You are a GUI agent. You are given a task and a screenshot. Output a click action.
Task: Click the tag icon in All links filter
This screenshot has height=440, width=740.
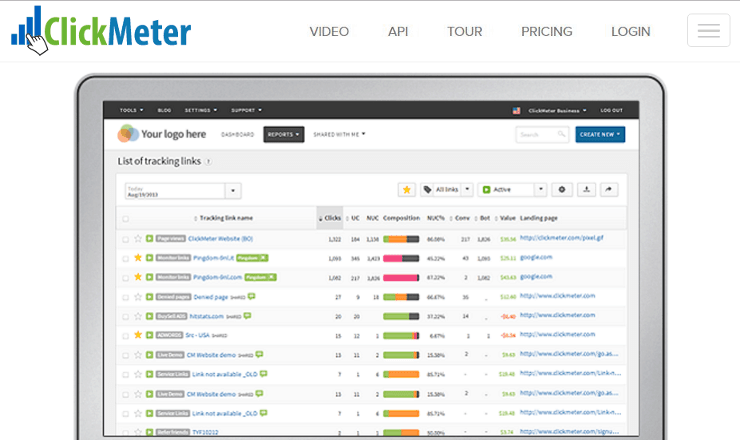427,189
